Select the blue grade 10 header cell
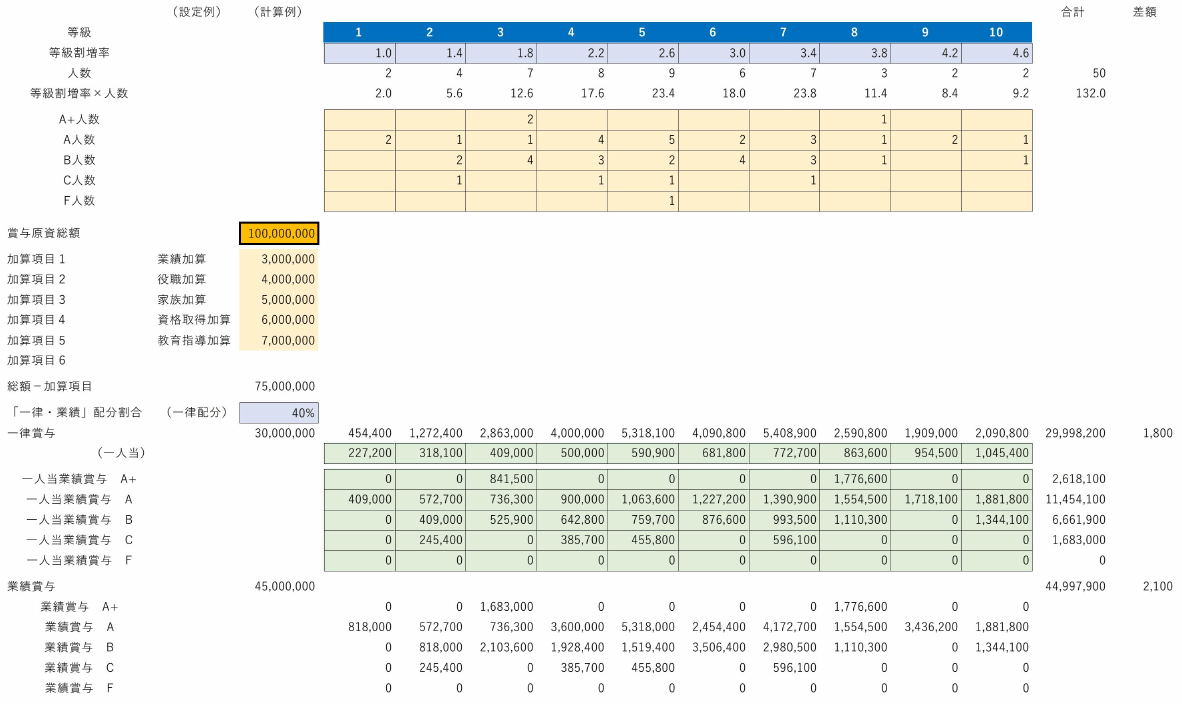 click(x=996, y=32)
